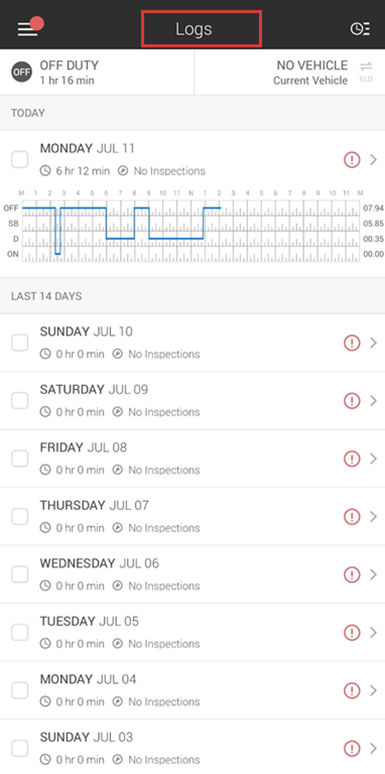Viewport: 385px width, 774px height.
Task: Check the Thursday Jul 07 log checkbox
Action: click(x=20, y=517)
